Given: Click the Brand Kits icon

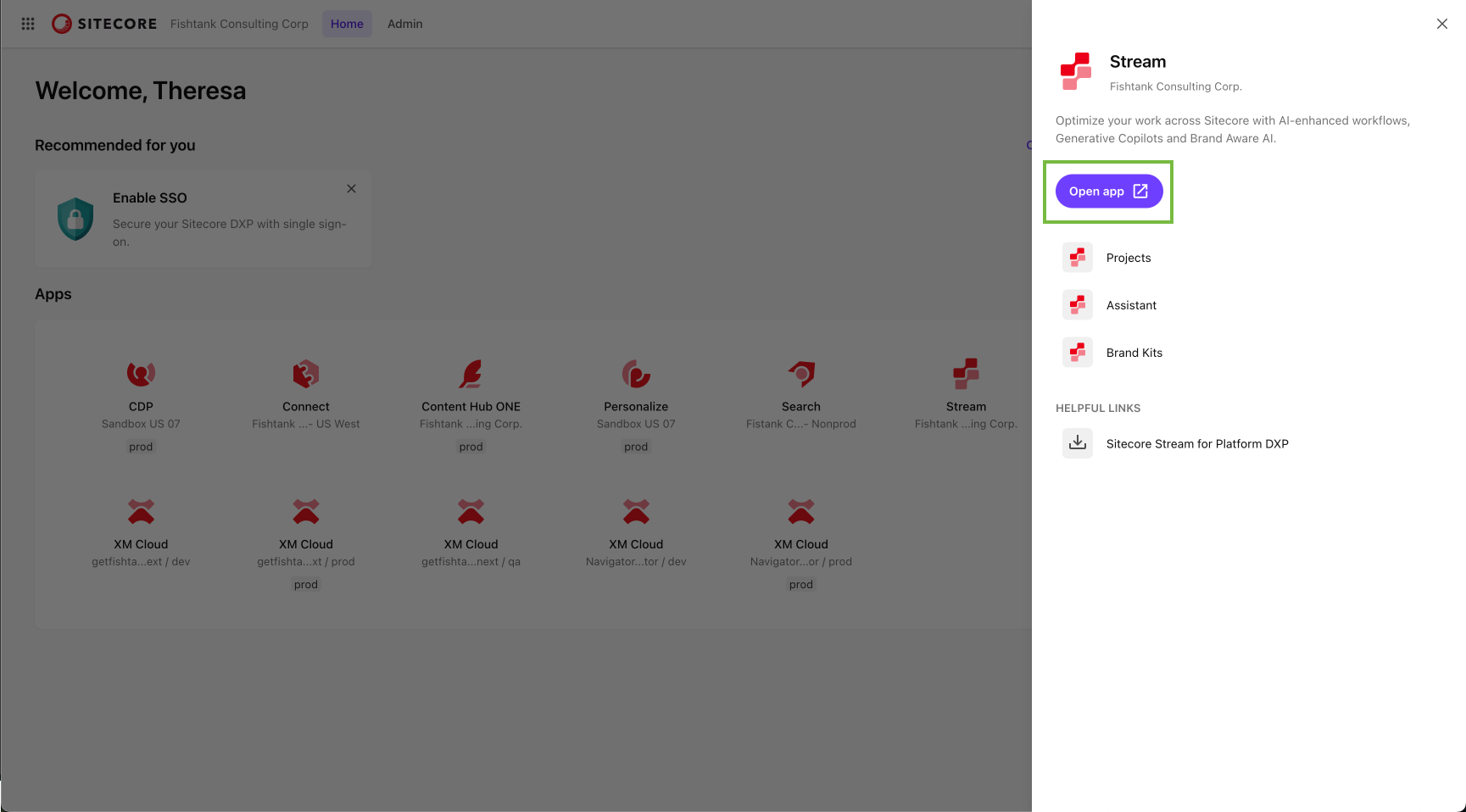Looking at the screenshot, I should click(1078, 353).
